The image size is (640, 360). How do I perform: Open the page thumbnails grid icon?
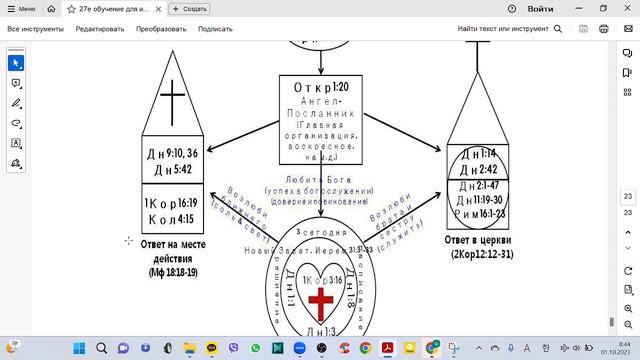pos(628,92)
